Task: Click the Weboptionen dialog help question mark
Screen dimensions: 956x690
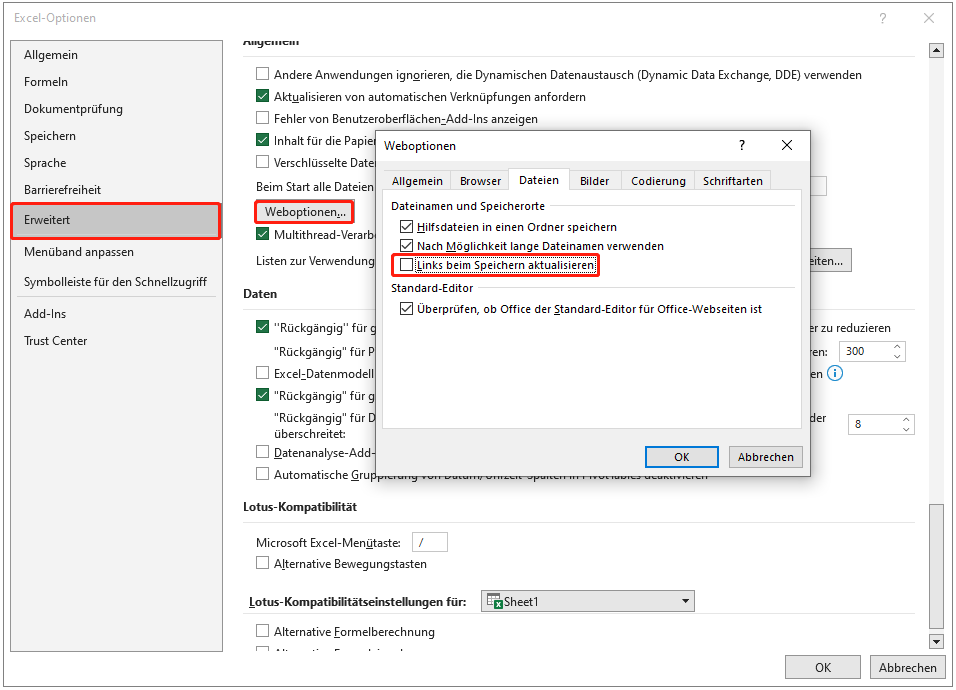Action: pos(741,145)
